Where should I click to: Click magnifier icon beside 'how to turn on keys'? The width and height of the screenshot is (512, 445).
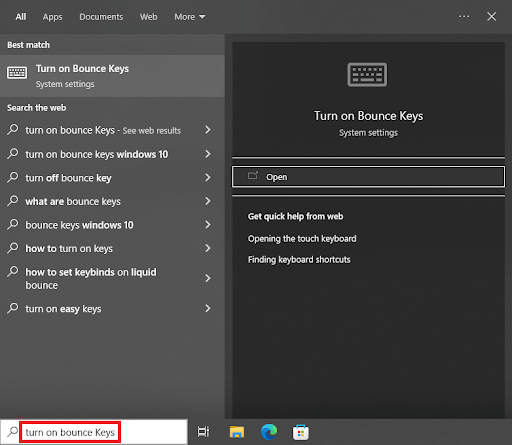pyautogui.click(x=13, y=247)
